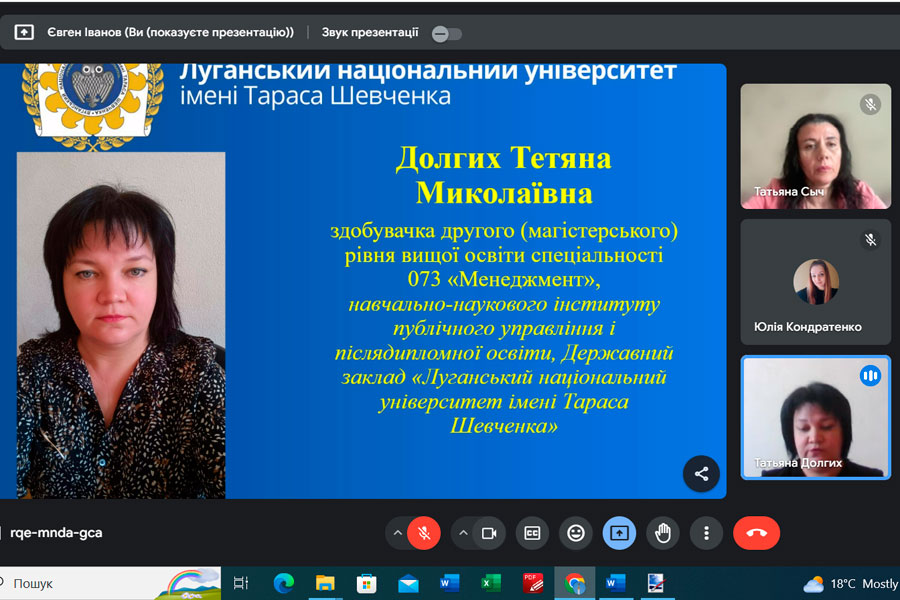Open Microsoft Edge from the taskbar
This screenshot has width=900, height=600.
point(284,583)
